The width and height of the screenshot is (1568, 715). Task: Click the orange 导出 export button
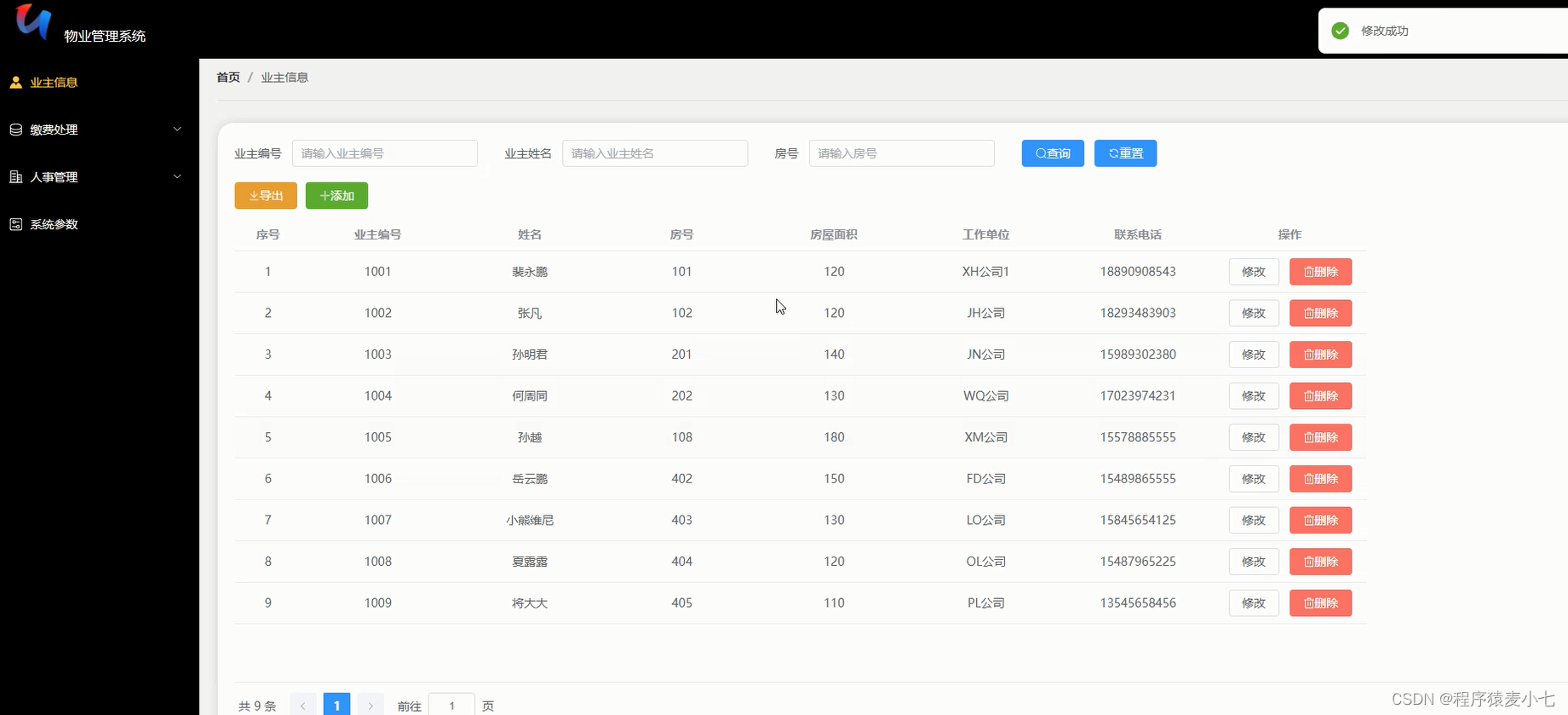tap(266, 196)
